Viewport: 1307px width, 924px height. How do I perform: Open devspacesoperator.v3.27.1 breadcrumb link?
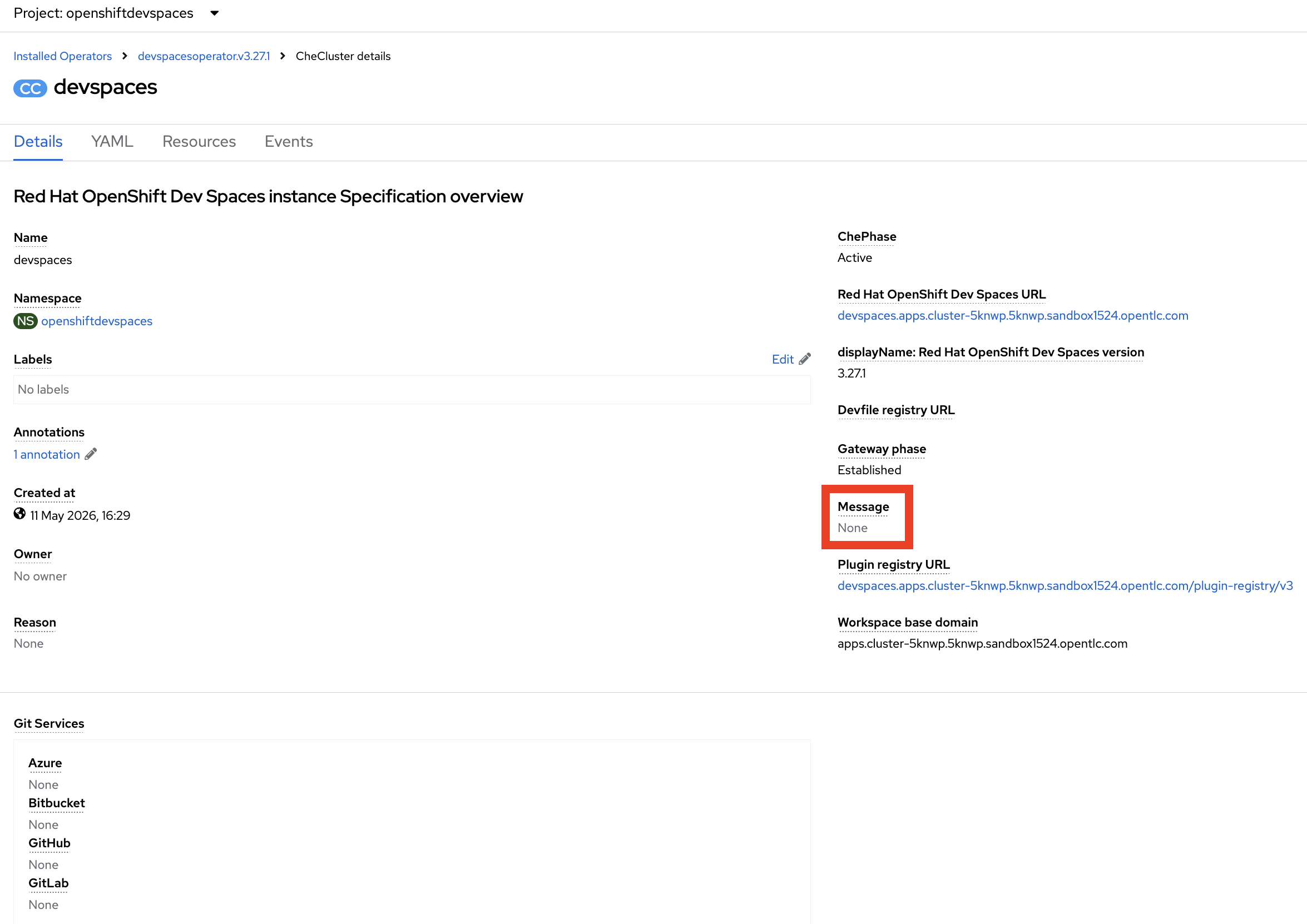point(204,56)
